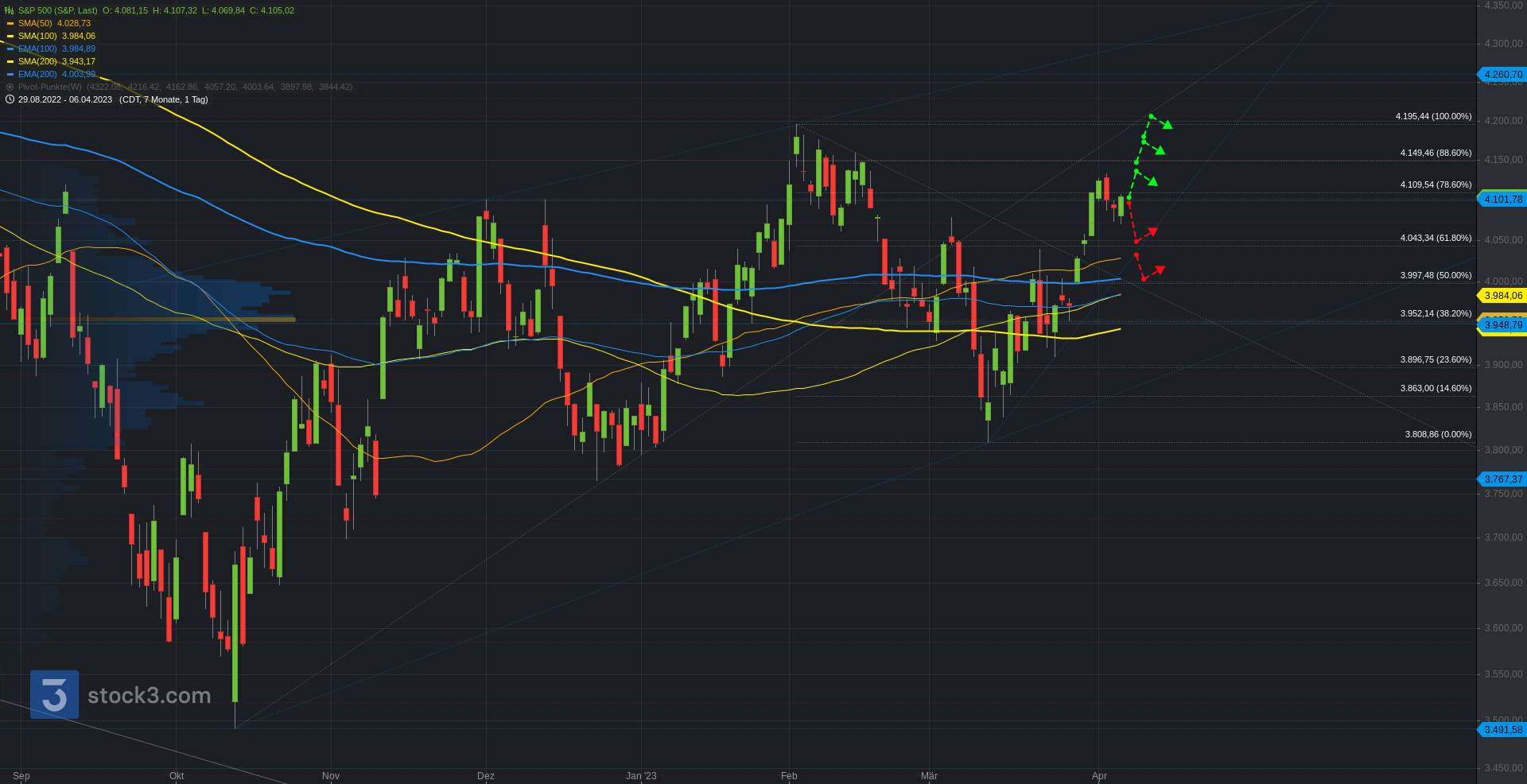Click the yellow 3.984,06 price tag
This screenshot has height=784, width=1527.
1502,296
